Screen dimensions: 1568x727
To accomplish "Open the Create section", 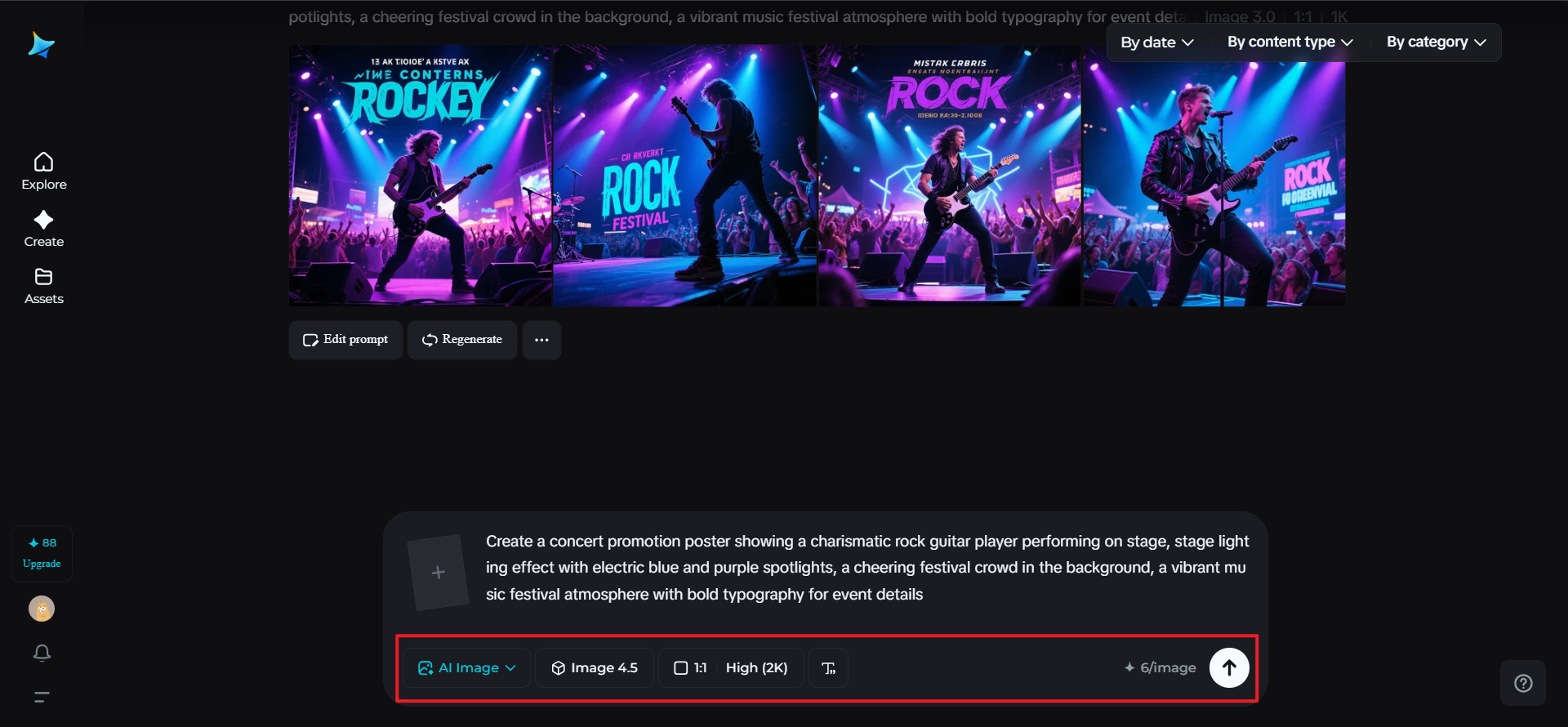I will 44,229.
